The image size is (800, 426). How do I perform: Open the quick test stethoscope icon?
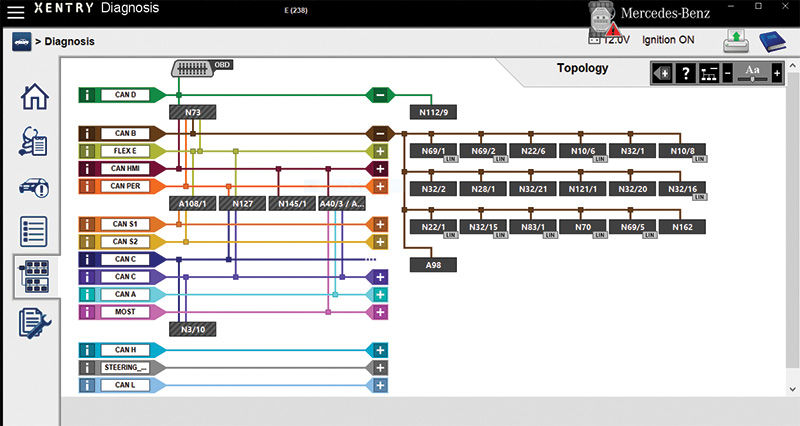click(34, 141)
